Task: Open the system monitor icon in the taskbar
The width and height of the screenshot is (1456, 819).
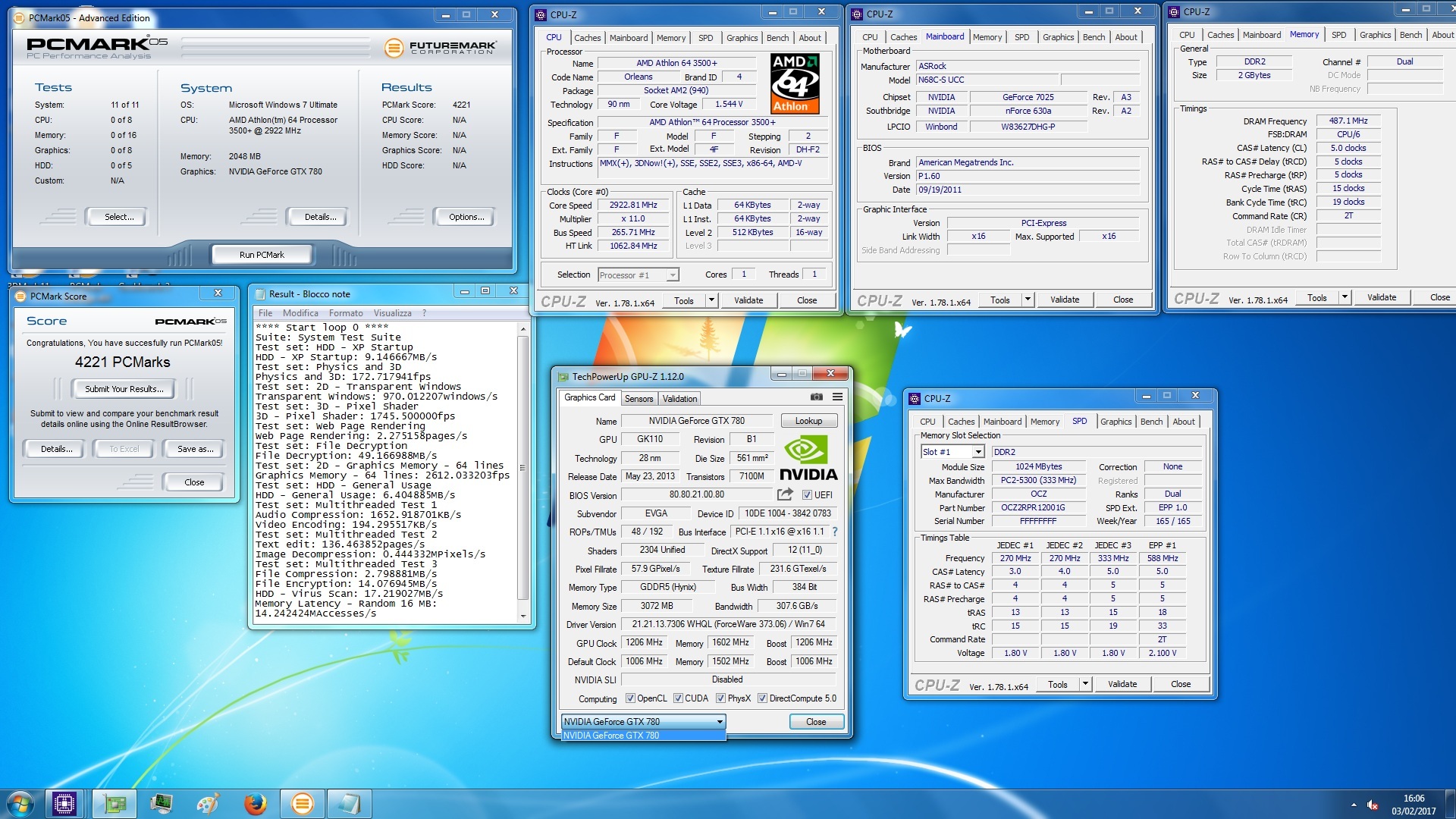Action: pos(162,804)
